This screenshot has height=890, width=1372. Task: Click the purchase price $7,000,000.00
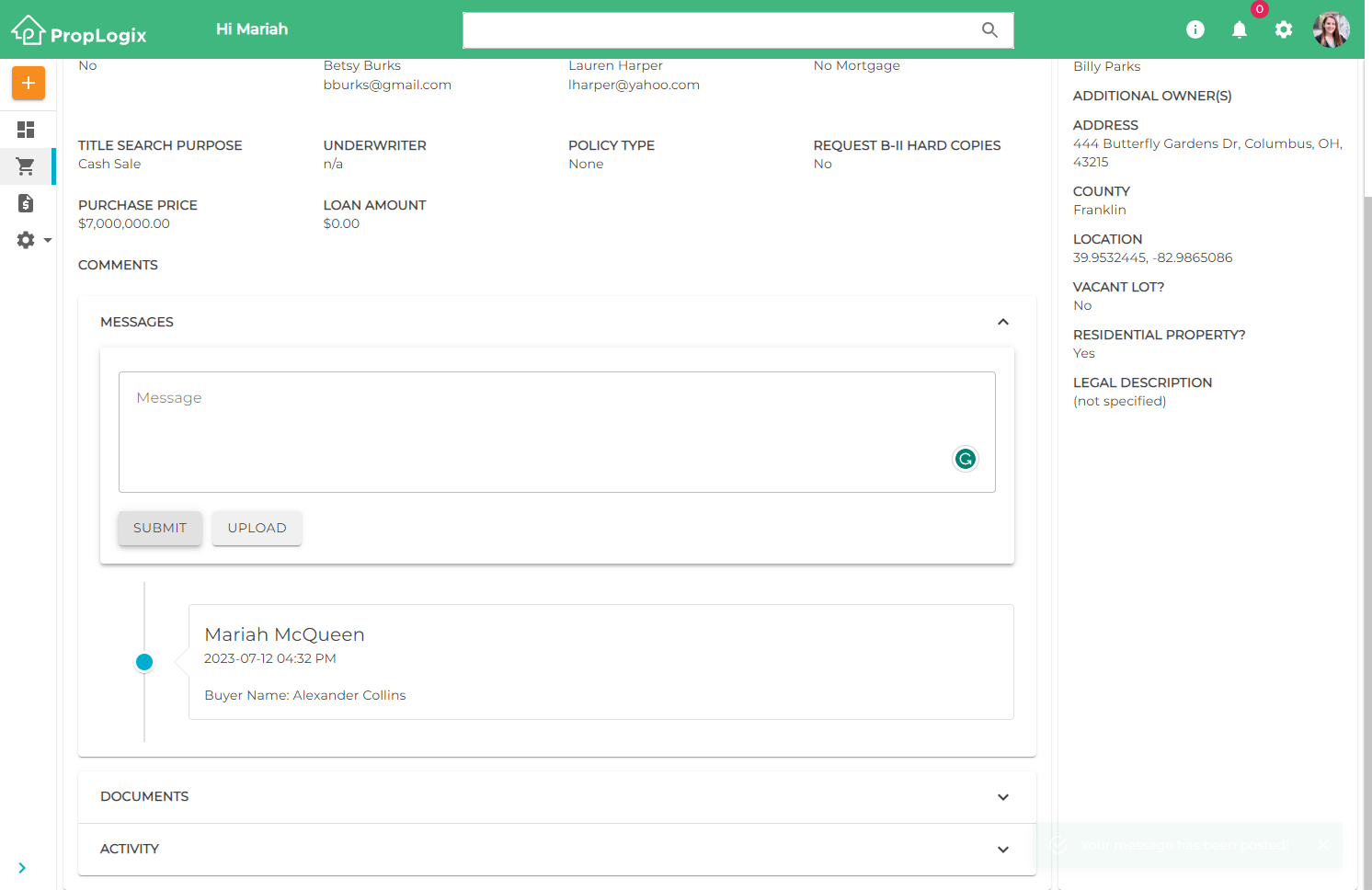[x=124, y=223]
